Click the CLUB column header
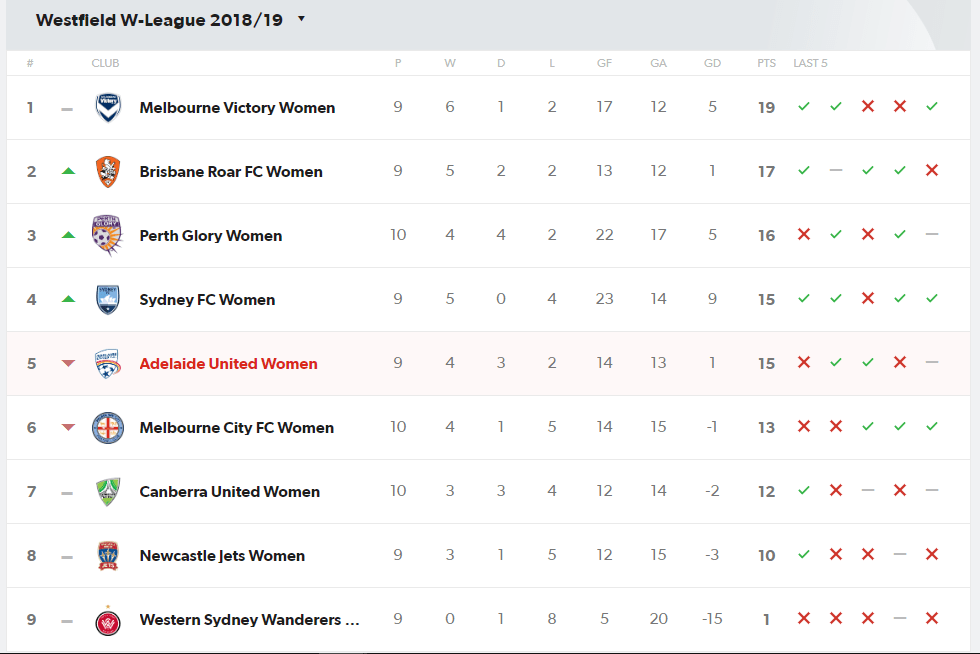The image size is (980, 654). (105, 63)
